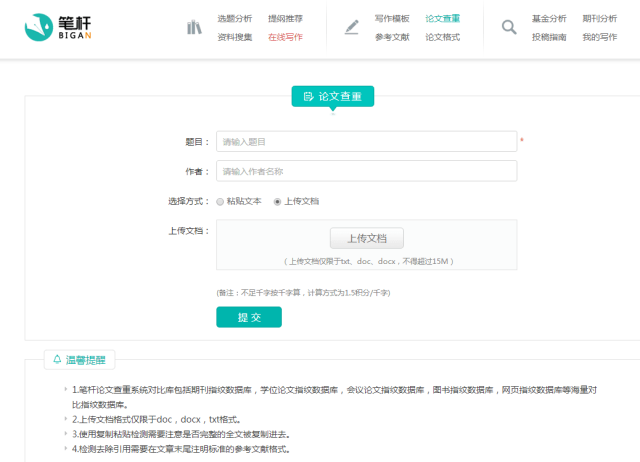Click the books library icon
The height and width of the screenshot is (462, 640).
point(194,27)
